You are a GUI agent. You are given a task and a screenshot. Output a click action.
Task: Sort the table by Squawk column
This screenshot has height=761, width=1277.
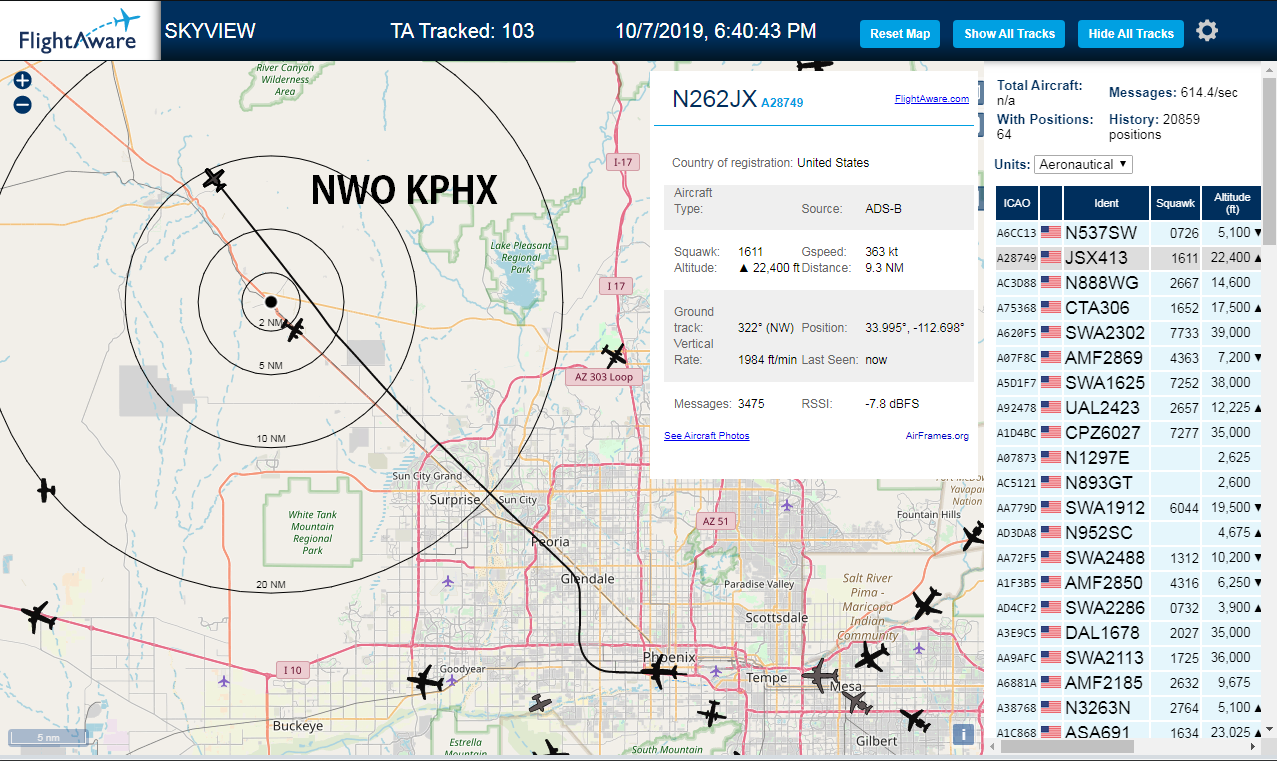(1175, 203)
